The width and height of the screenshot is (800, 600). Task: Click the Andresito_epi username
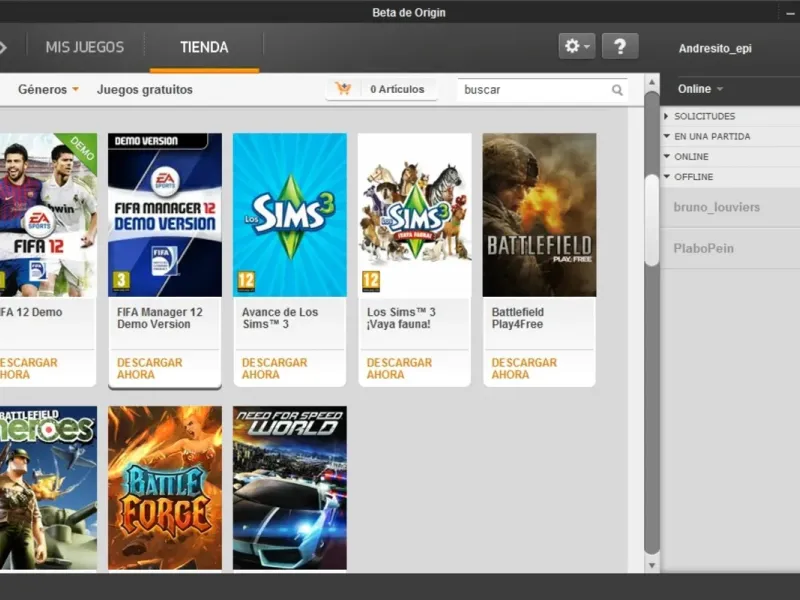point(715,48)
